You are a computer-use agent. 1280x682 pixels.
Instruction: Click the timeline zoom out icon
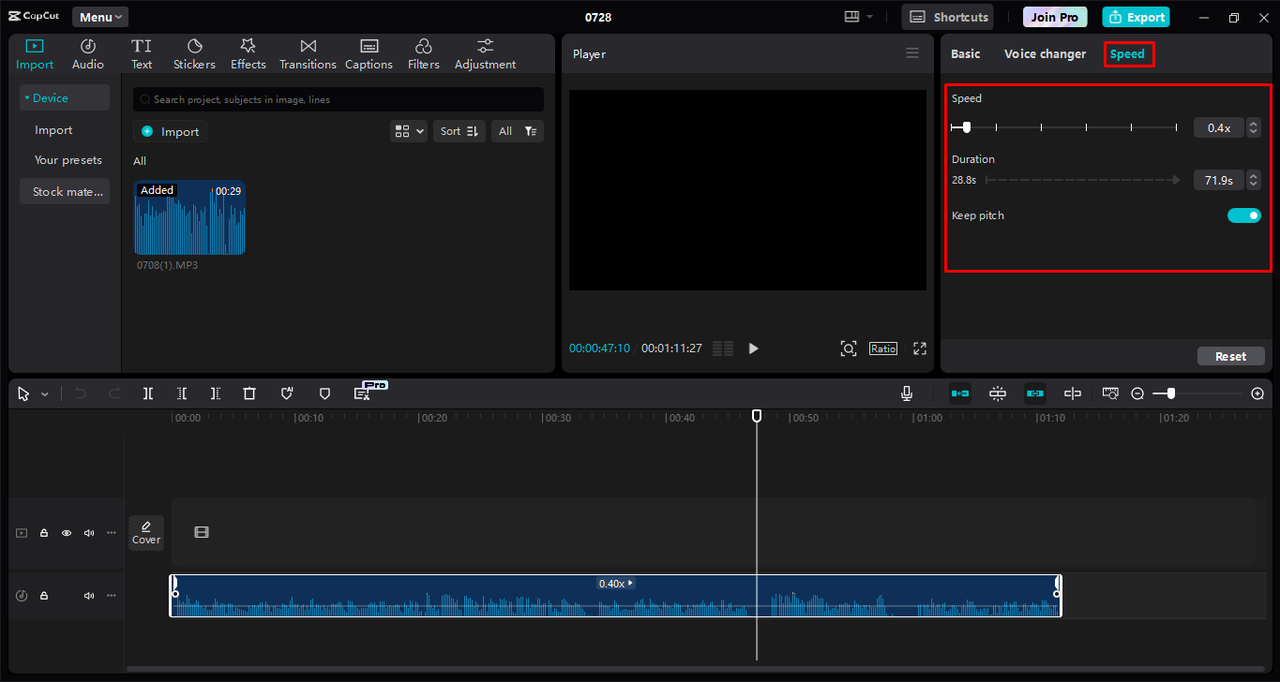pos(1137,394)
